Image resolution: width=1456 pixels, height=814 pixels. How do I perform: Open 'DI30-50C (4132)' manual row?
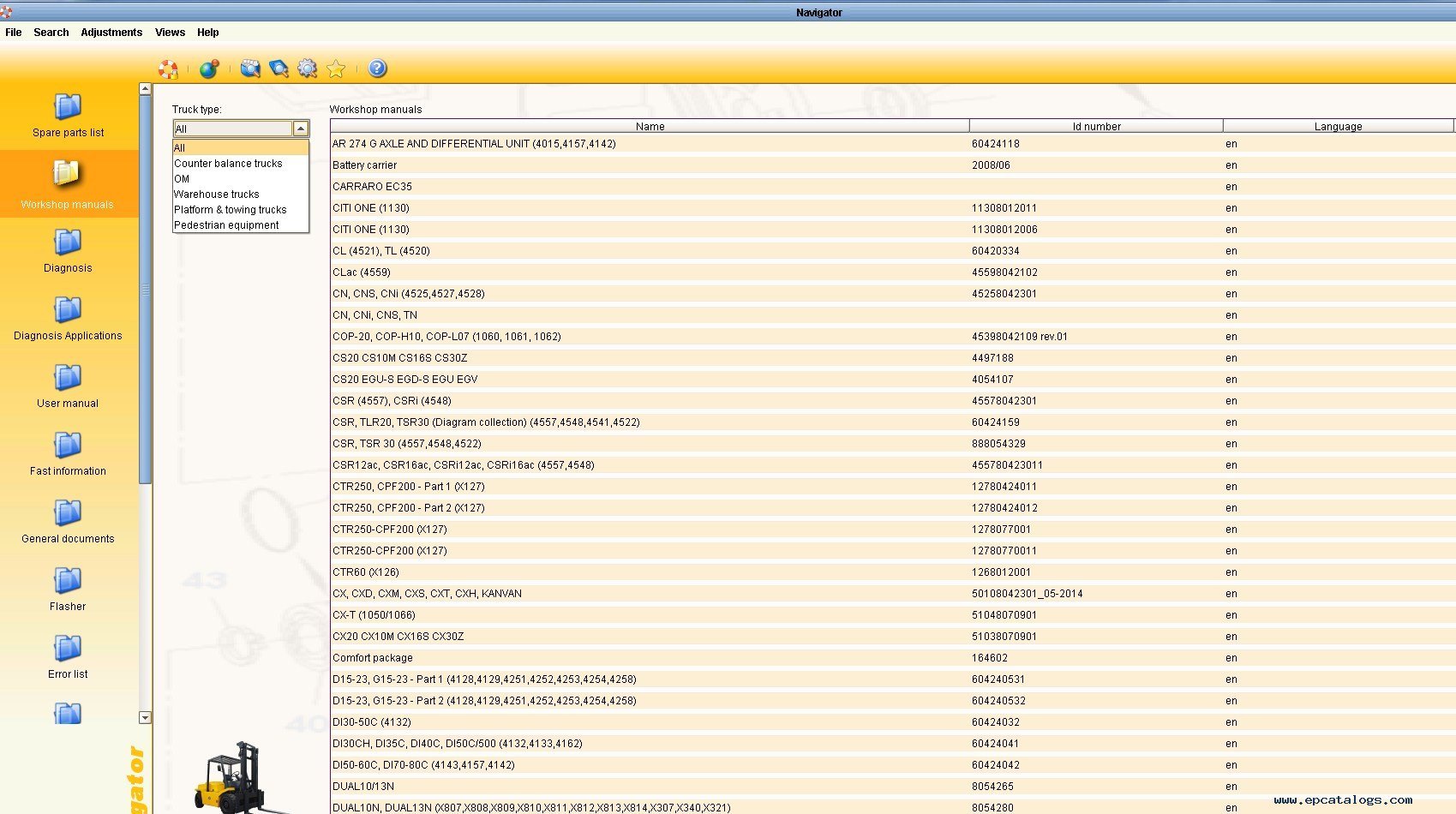tap(892, 722)
